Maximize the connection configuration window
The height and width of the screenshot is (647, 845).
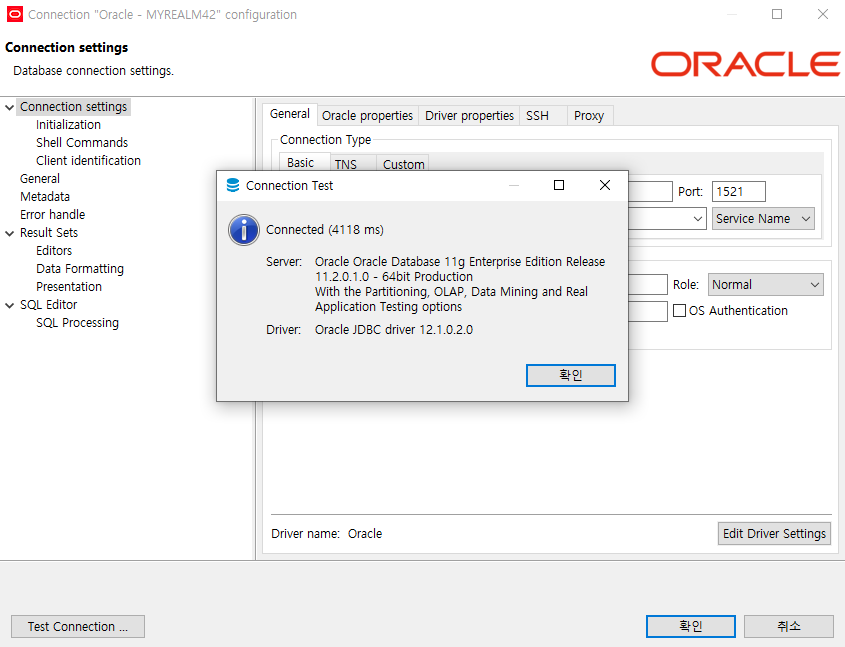coord(777,14)
